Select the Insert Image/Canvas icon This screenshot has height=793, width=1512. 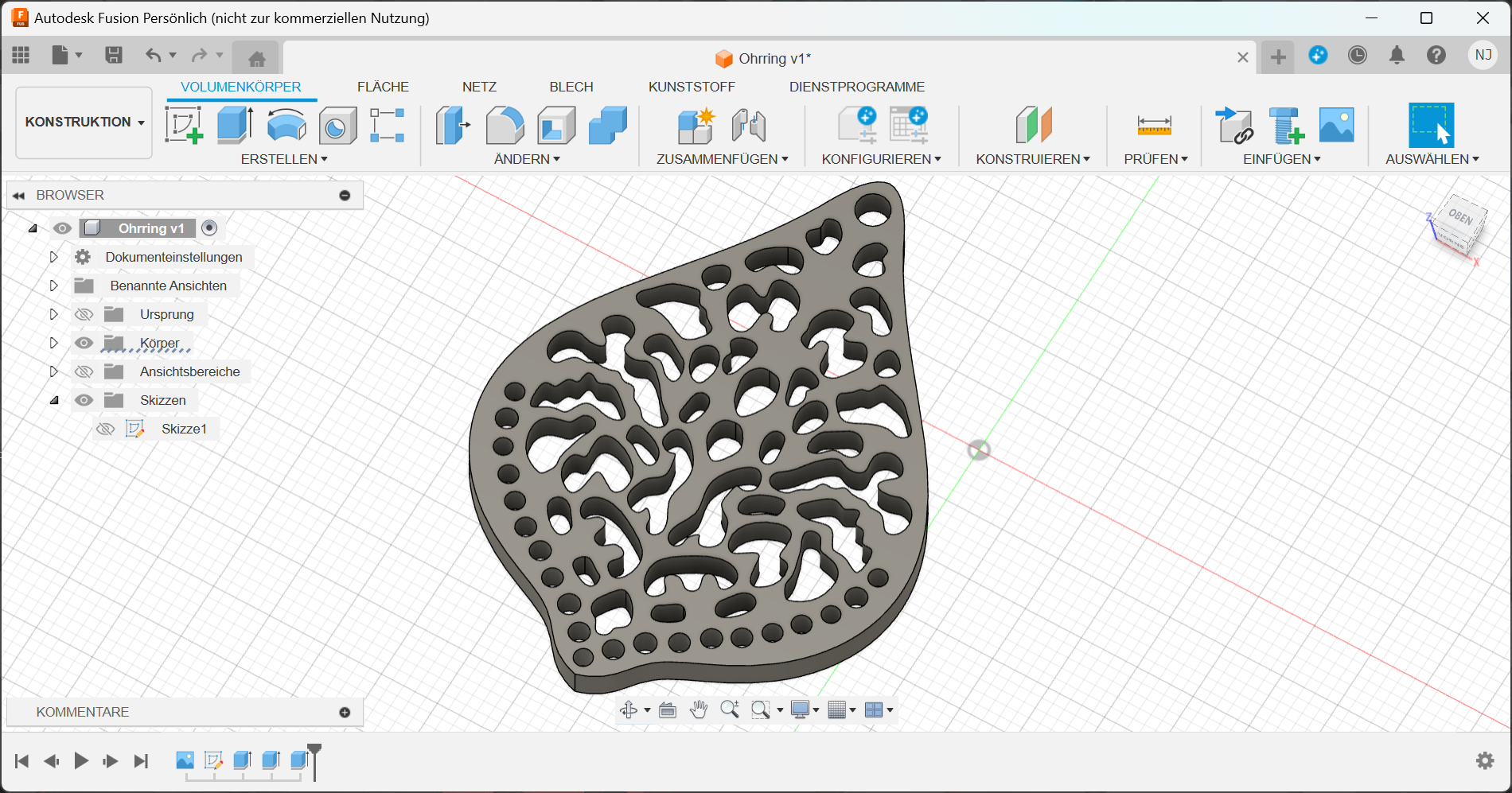[x=1336, y=125]
